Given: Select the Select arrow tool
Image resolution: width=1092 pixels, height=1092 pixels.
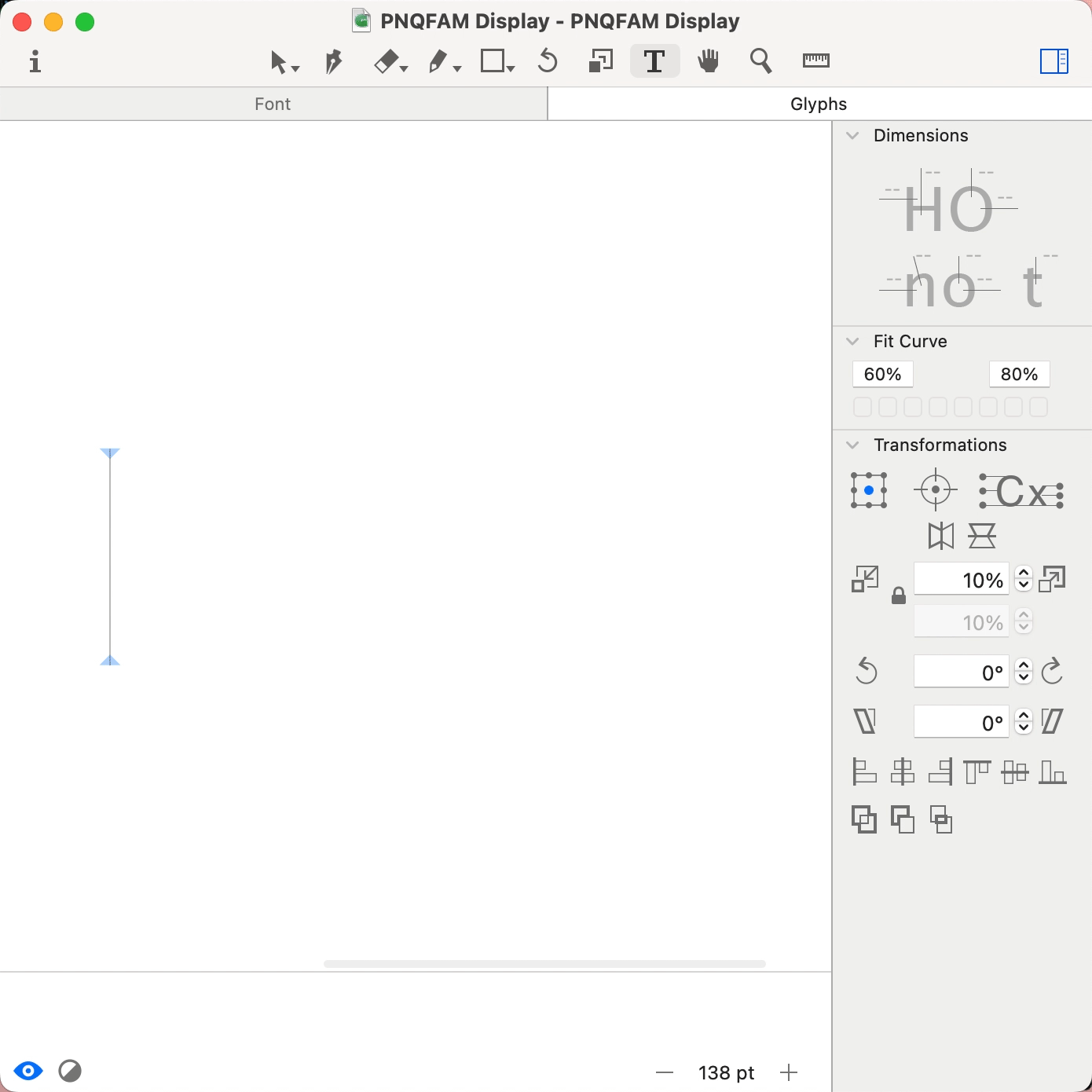Looking at the screenshot, I should point(284,61).
